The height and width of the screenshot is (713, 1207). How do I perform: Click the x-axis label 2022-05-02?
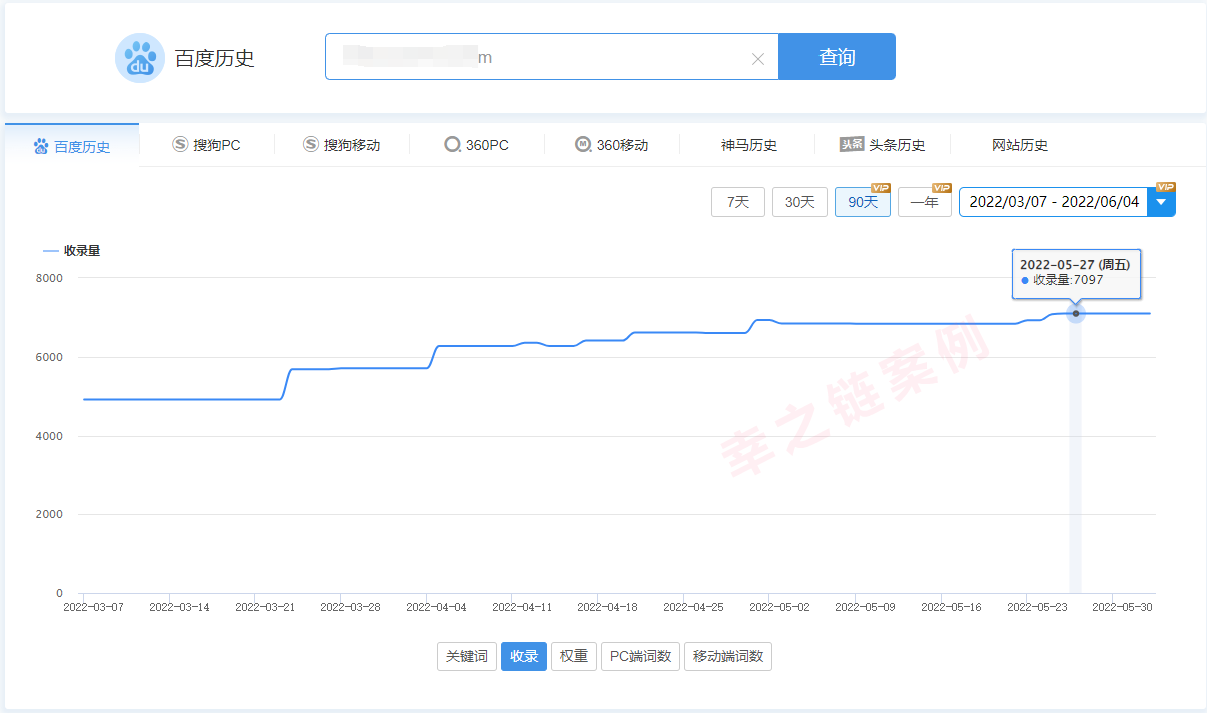[x=779, y=607]
